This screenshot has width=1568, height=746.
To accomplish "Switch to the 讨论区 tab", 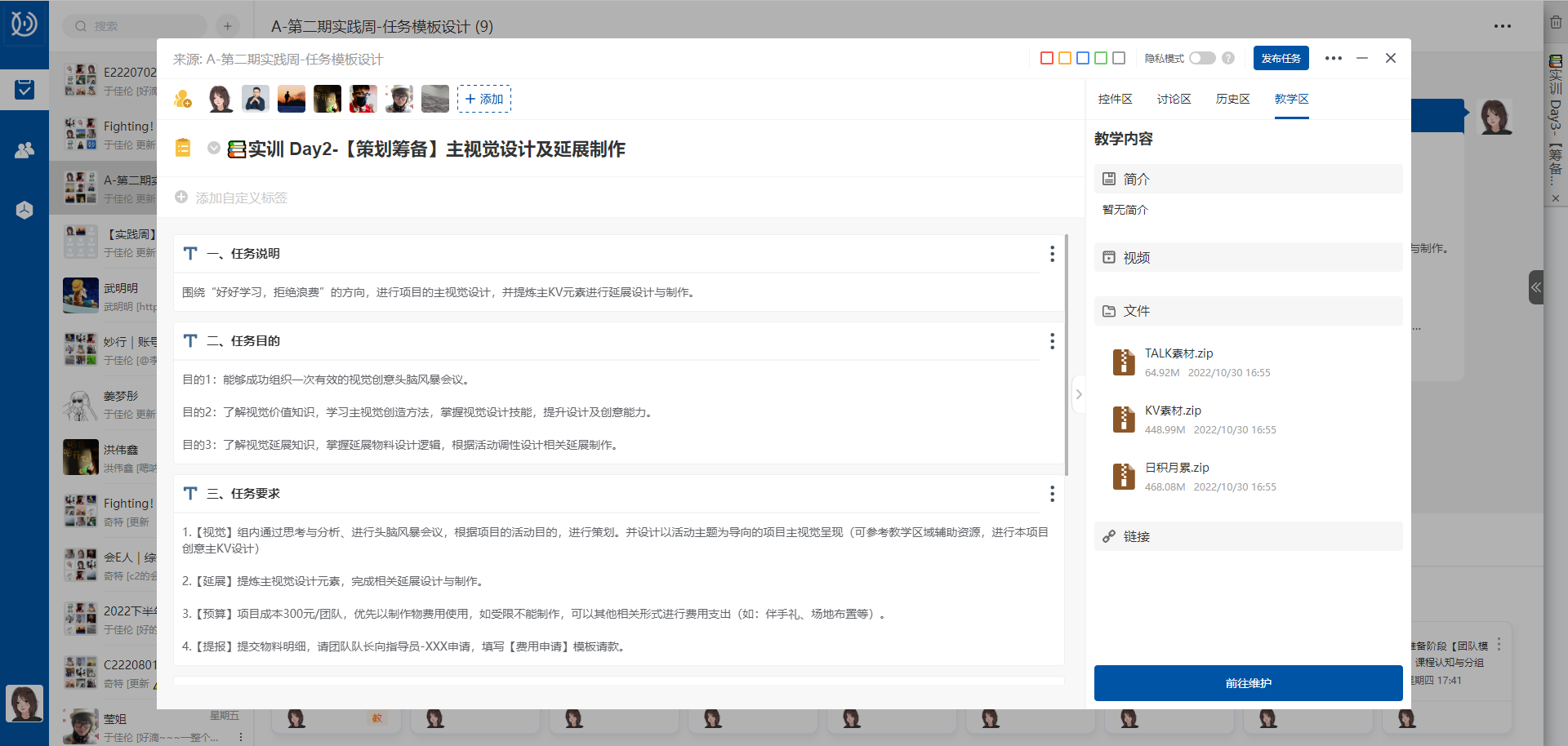I will tap(1174, 99).
